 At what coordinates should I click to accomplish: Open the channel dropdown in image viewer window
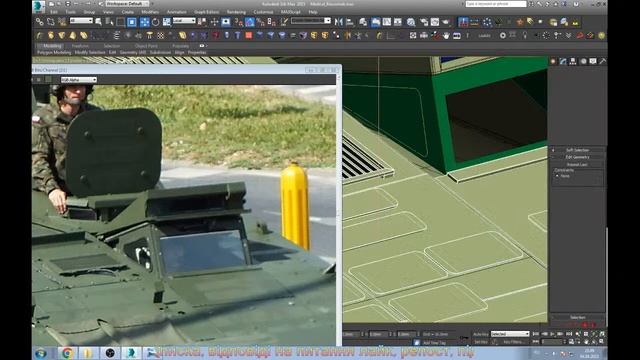(78, 80)
